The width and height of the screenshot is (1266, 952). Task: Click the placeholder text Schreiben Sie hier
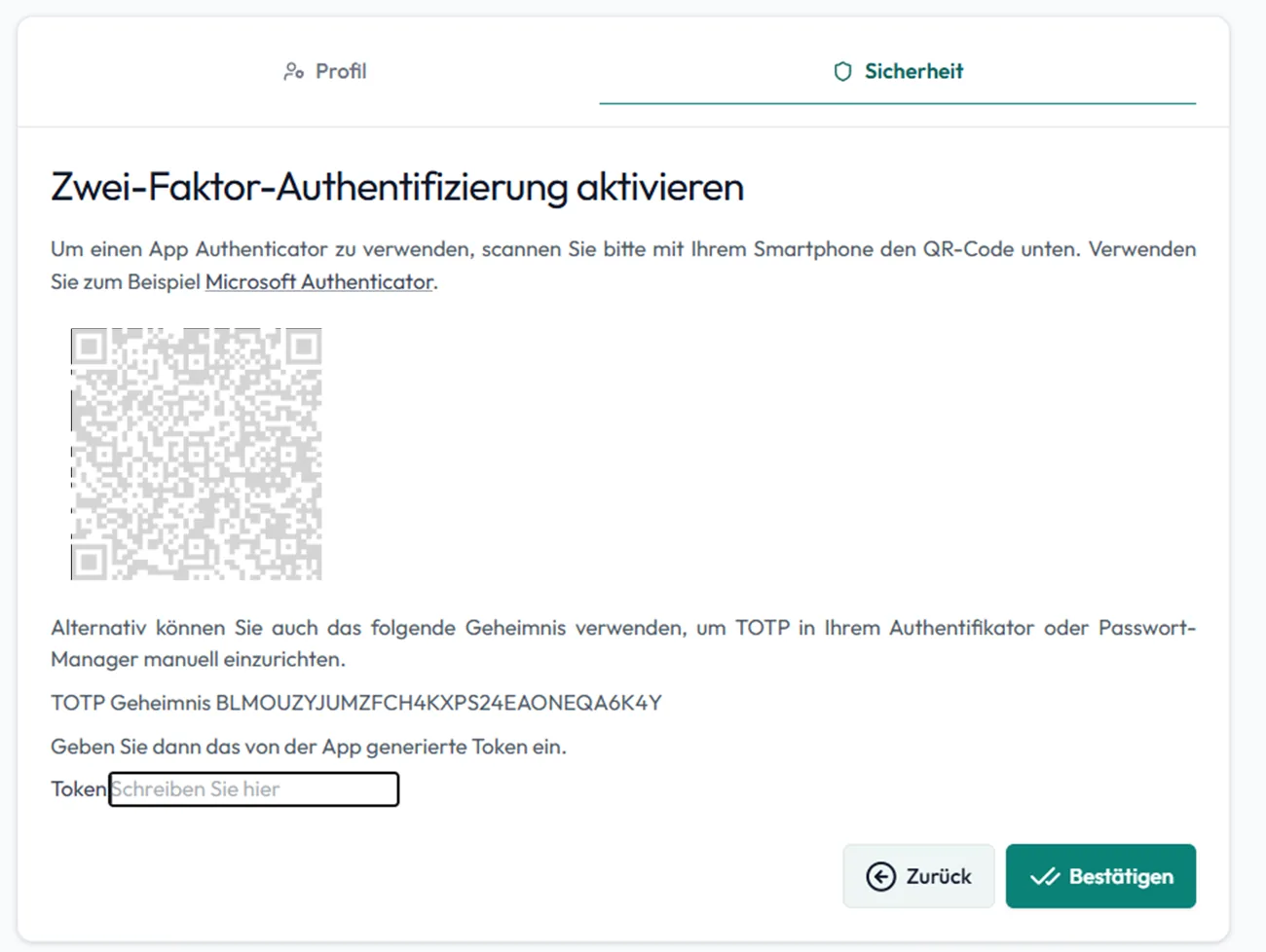195,788
